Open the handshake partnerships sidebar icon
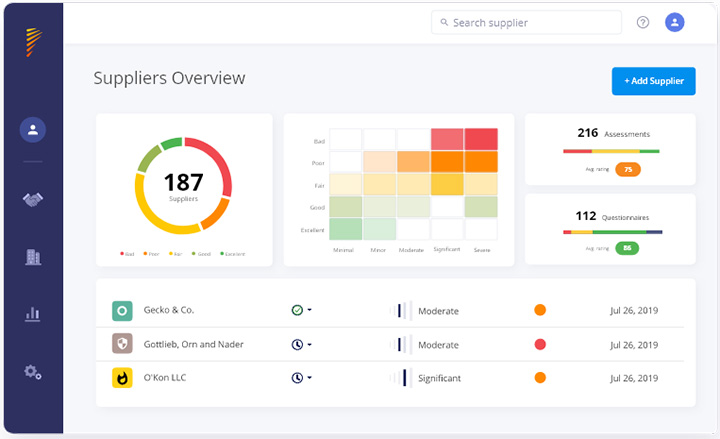The image size is (720, 439). 33,200
